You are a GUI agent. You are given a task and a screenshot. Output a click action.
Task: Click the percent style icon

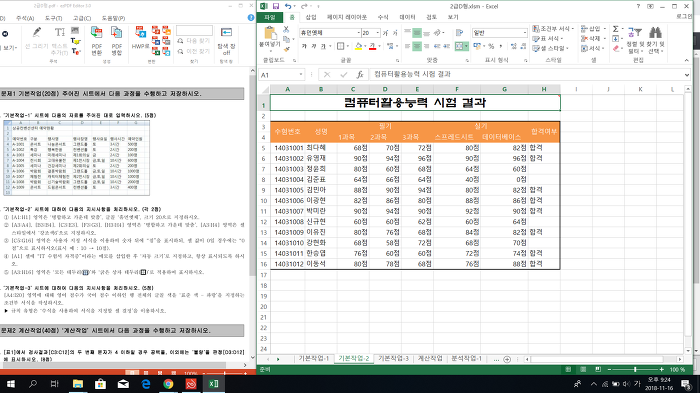491,46
